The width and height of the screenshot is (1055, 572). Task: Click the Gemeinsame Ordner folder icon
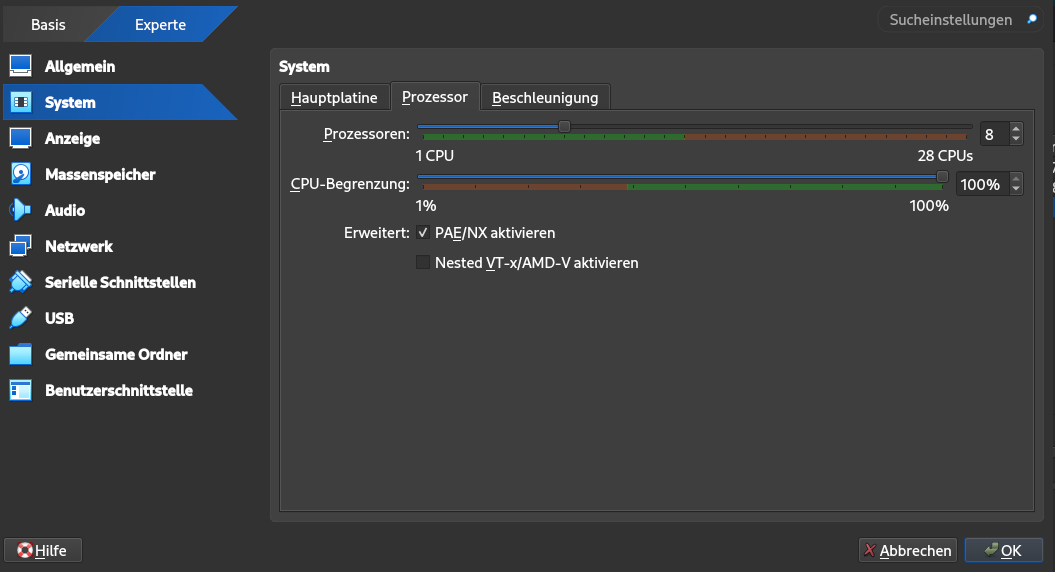pyautogui.click(x=20, y=354)
